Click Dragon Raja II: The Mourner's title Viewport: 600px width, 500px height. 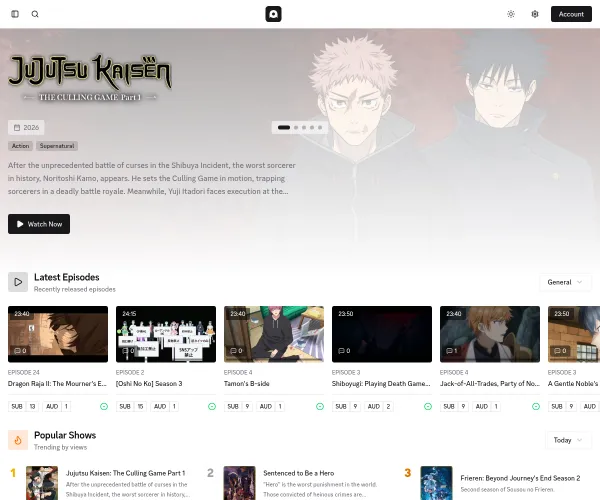(57, 384)
